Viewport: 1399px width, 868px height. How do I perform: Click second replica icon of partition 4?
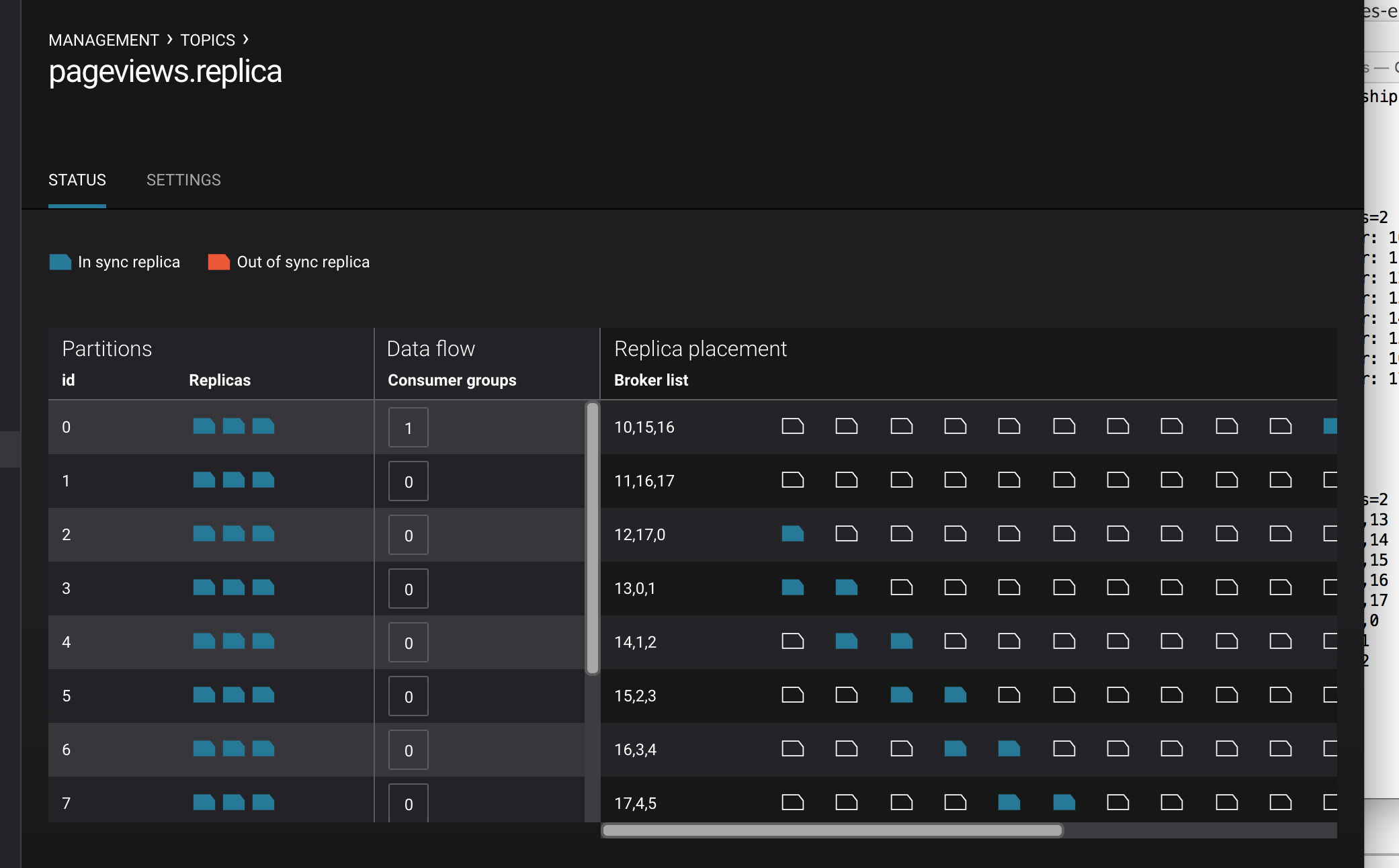[234, 641]
